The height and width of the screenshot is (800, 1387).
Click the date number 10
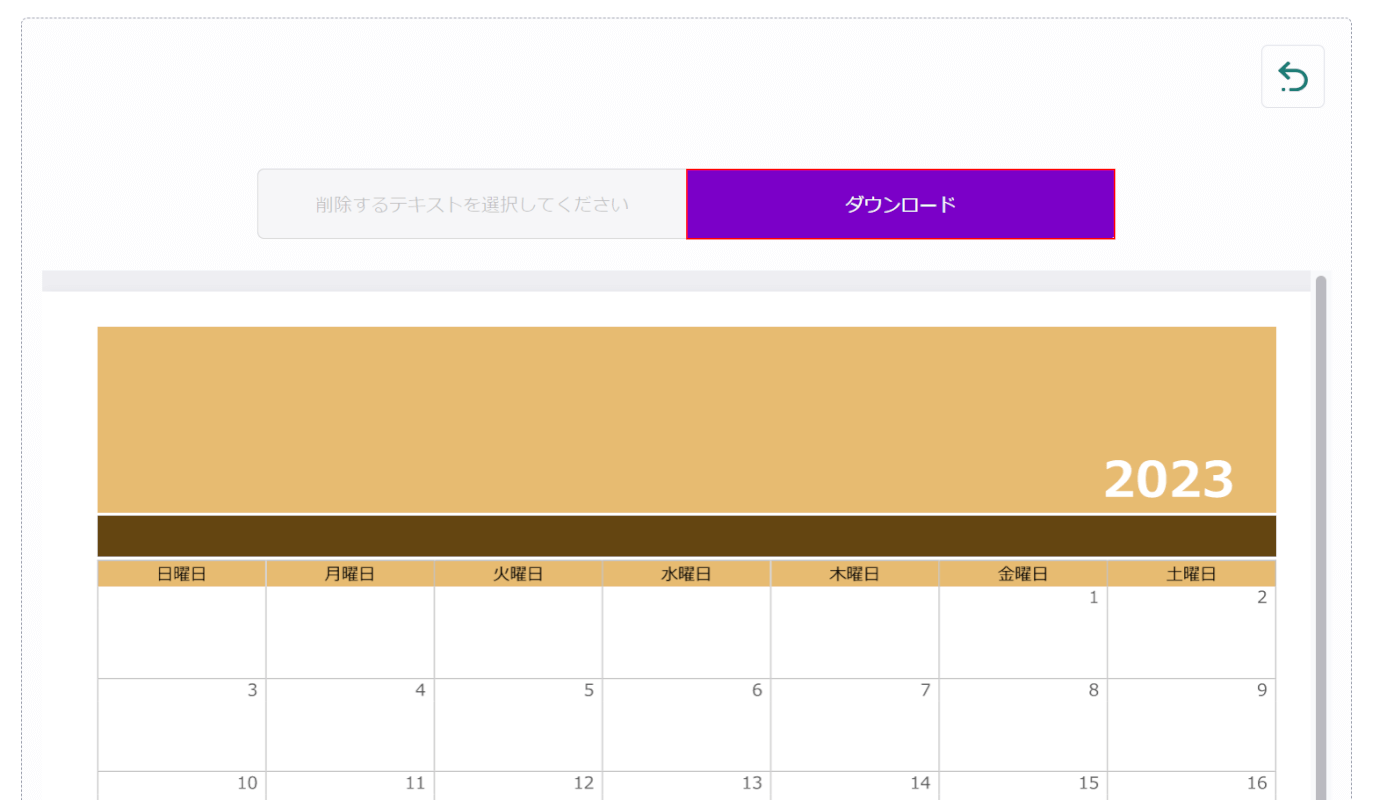247,783
